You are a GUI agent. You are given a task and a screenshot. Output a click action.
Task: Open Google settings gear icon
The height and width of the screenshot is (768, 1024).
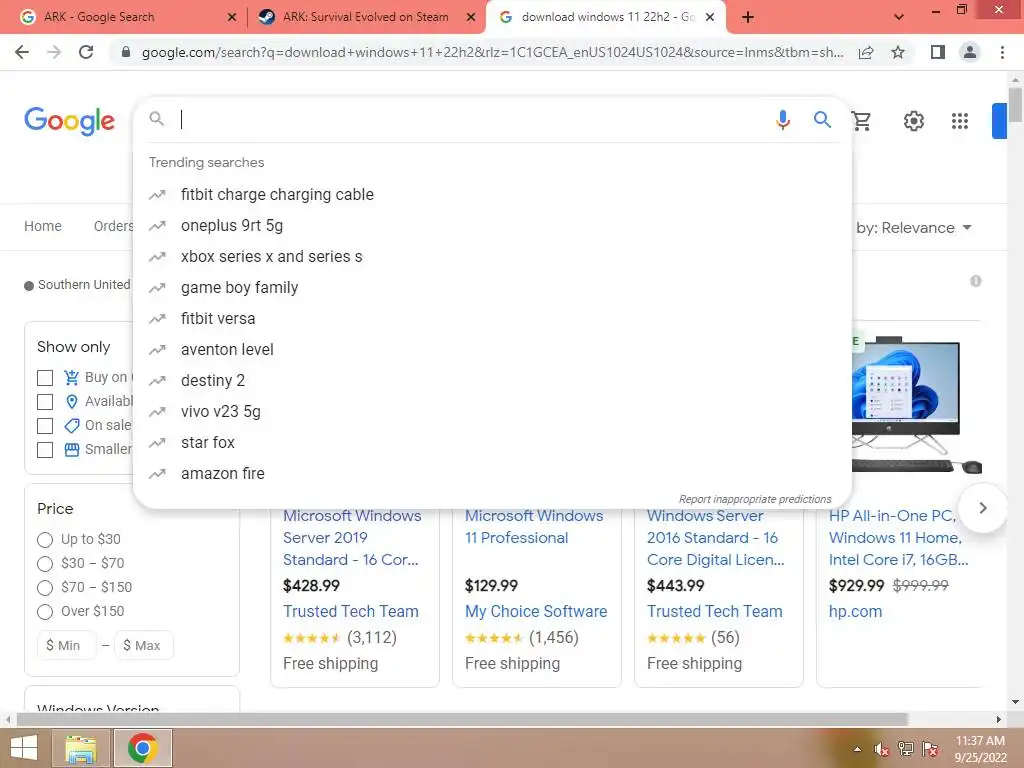tap(914, 121)
